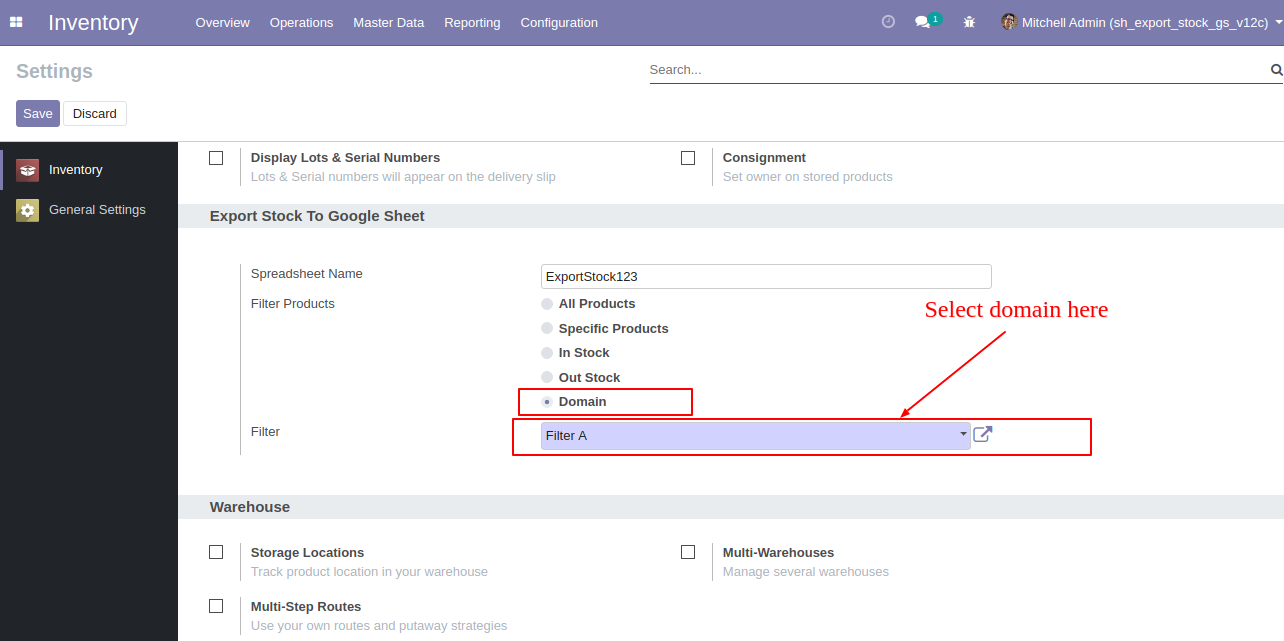Open the Configuration menu
The height and width of the screenshot is (641, 1284).
(559, 22)
